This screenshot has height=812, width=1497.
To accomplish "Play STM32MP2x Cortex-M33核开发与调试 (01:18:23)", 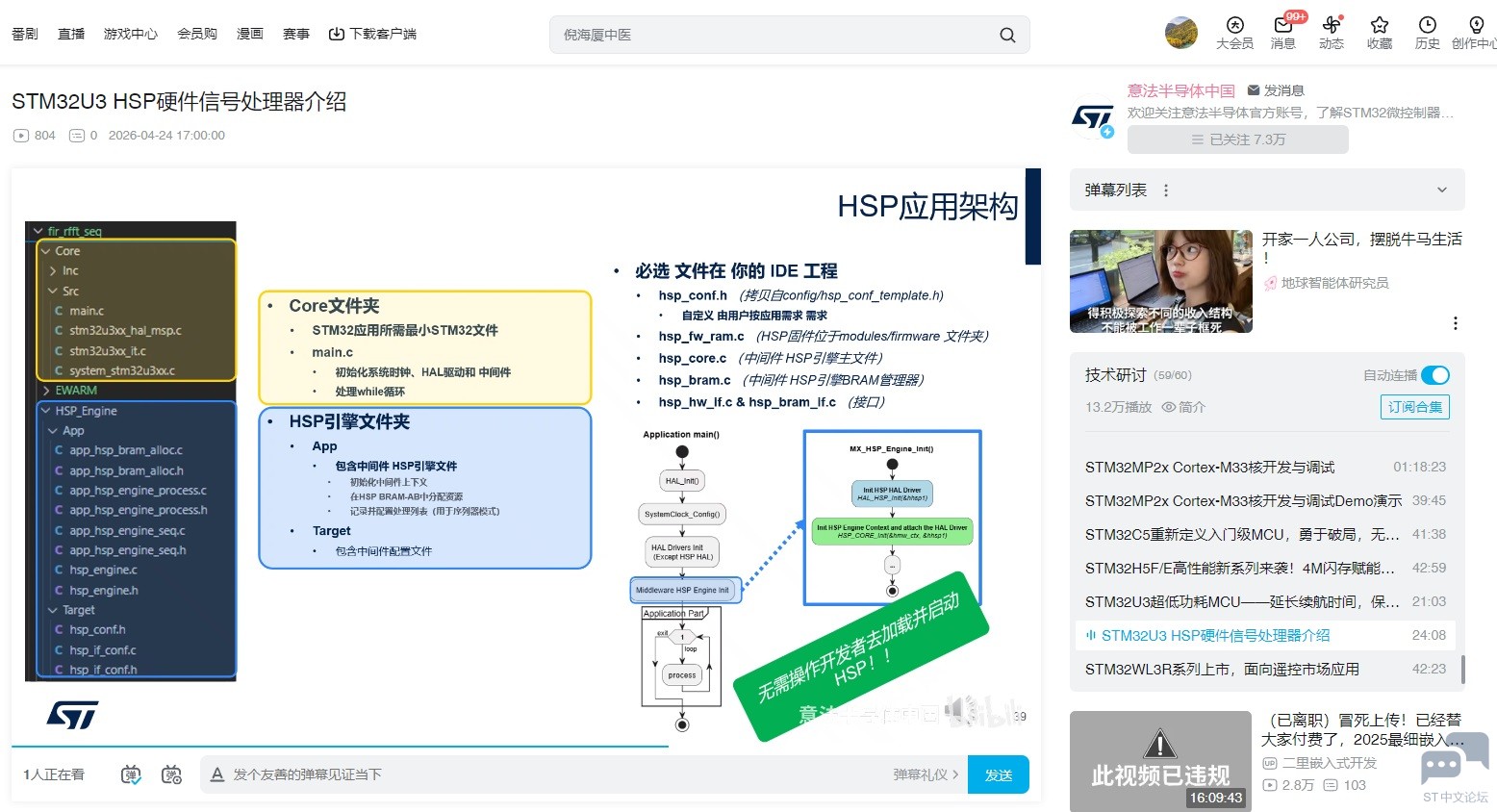I will (1265, 468).
